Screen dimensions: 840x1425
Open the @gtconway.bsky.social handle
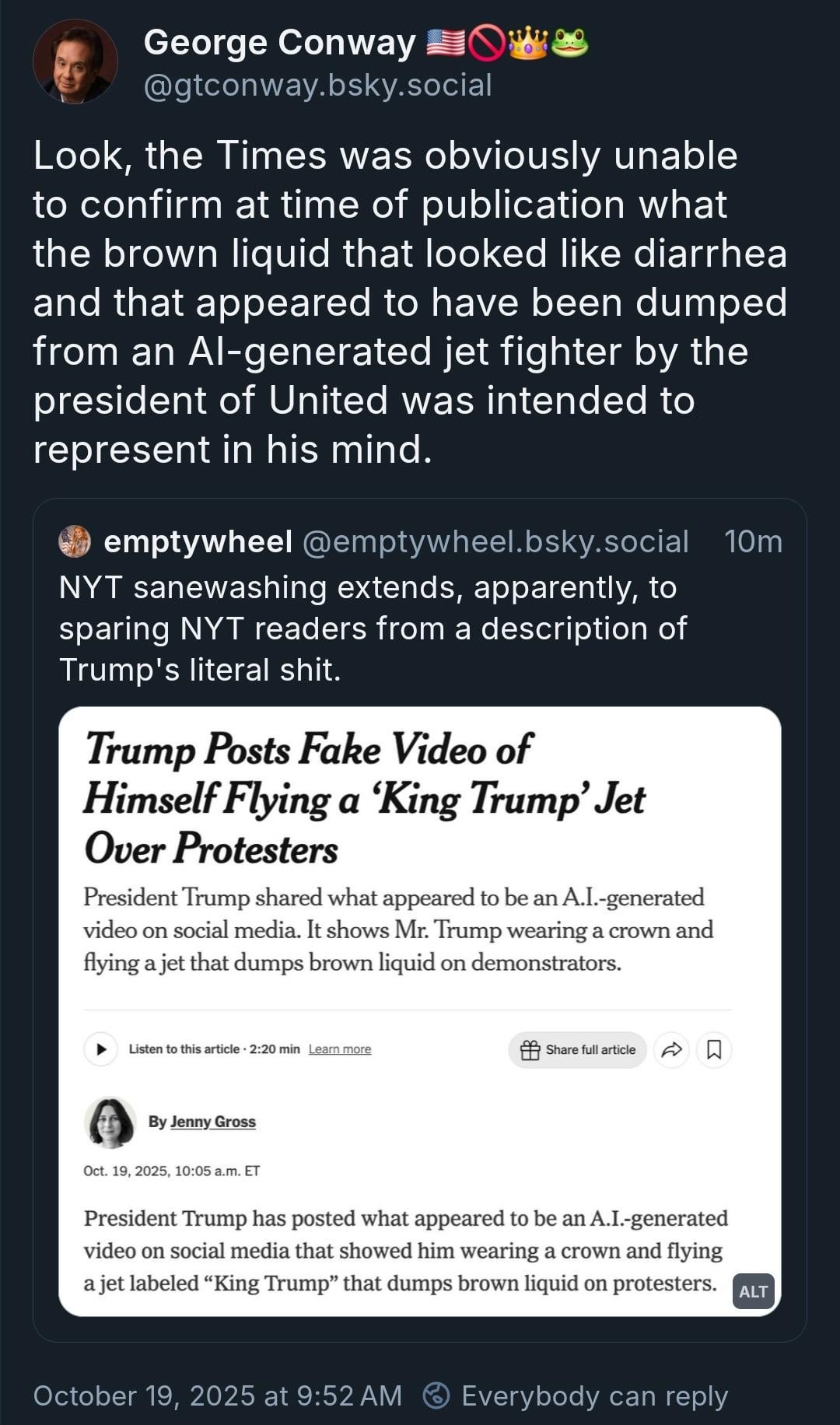pos(317,86)
